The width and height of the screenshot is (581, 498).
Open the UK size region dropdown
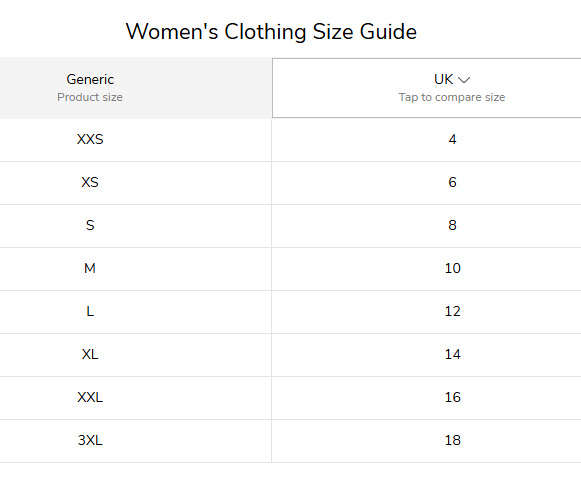(x=426, y=88)
